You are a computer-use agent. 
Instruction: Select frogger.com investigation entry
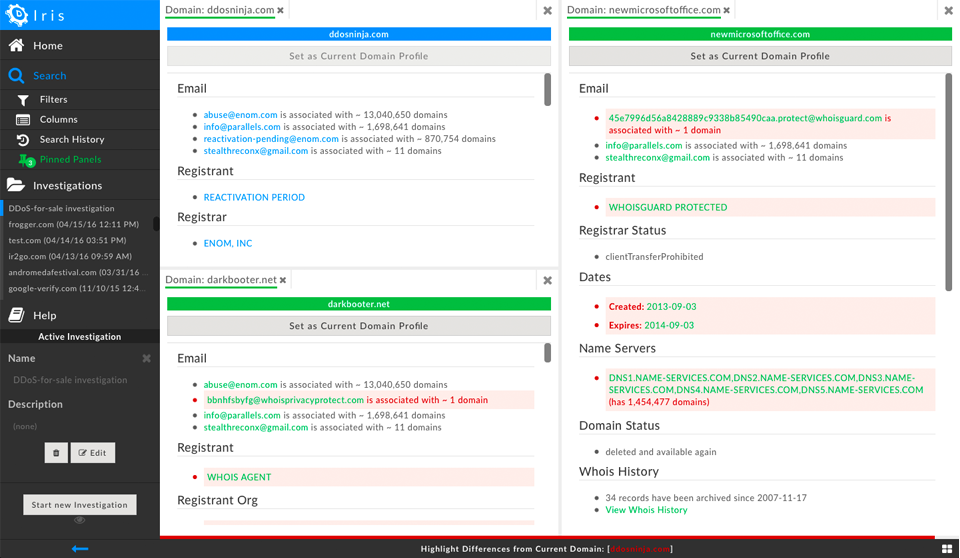tap(73, 224)
